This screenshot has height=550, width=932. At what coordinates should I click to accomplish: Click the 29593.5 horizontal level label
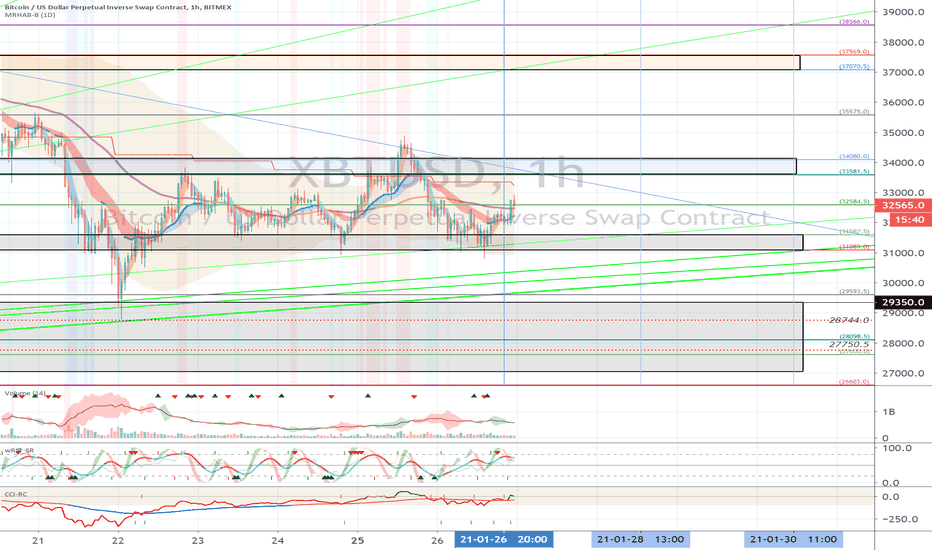click(854, 291)
